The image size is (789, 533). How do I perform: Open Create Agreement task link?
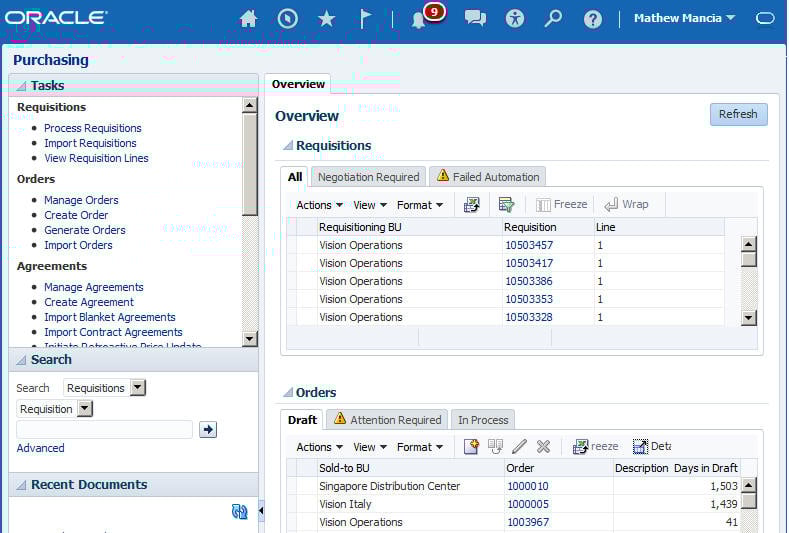pos(89,302)
